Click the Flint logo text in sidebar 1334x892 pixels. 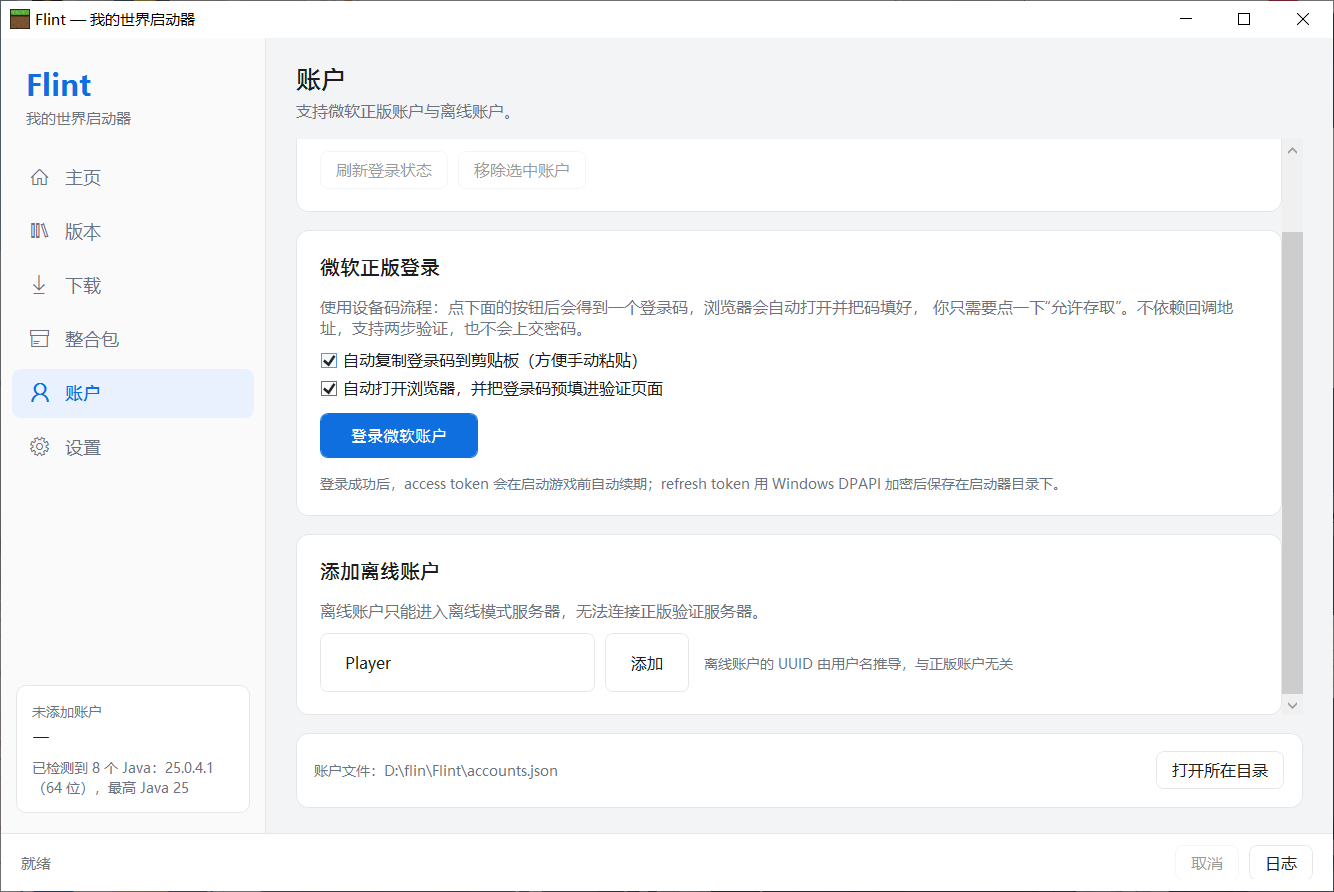(x=59, y=85)
